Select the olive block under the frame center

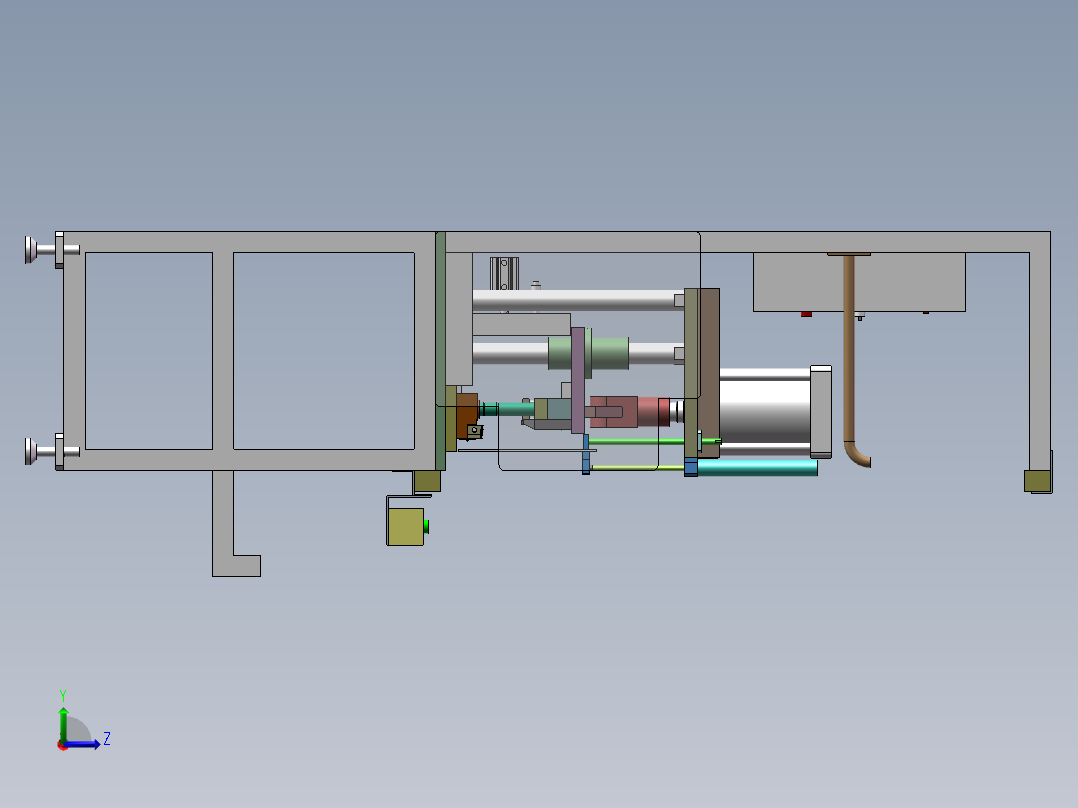click(x=427, y=481)
